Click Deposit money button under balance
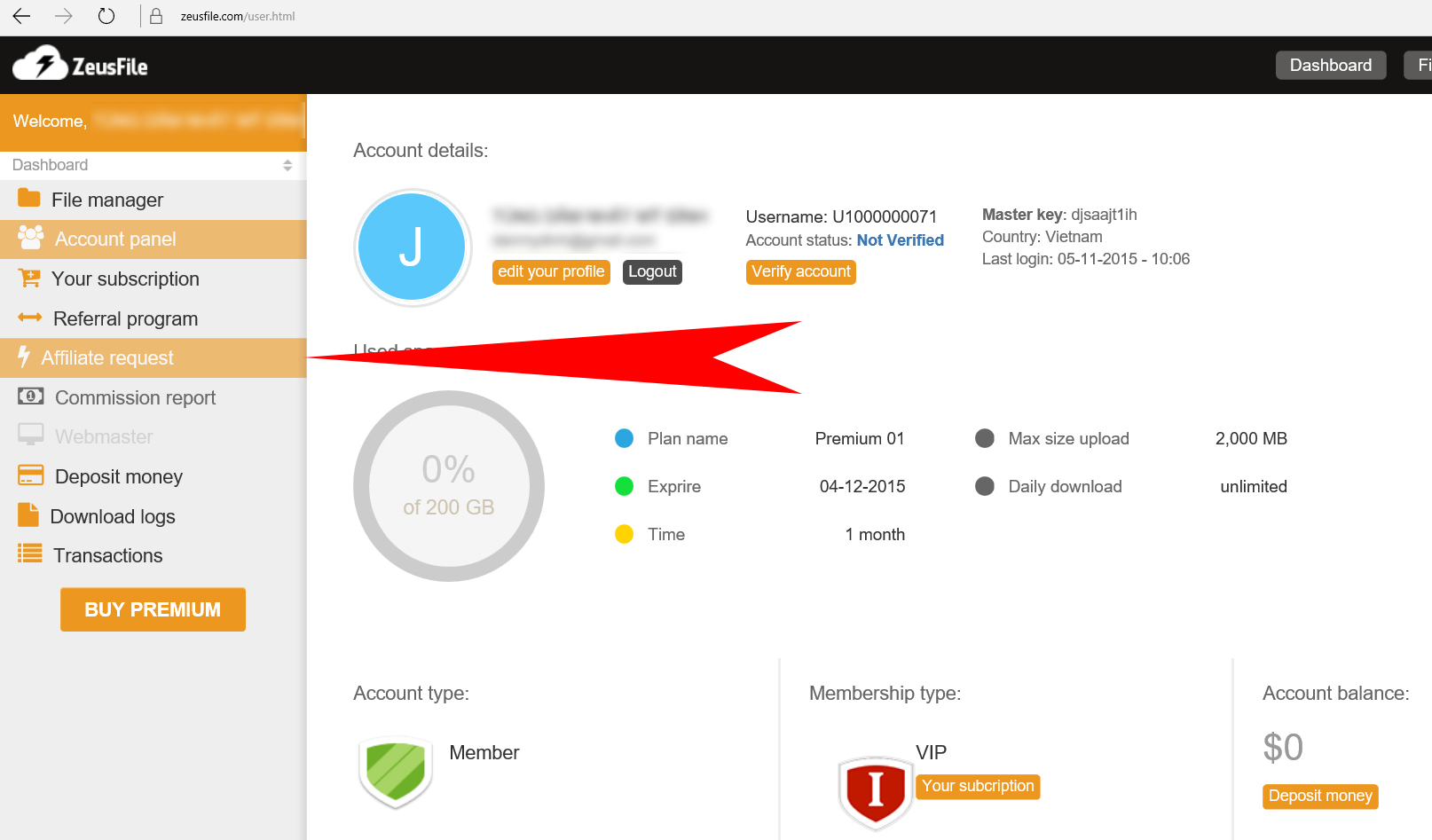Screen dimensions: 1432x840 tap(1320, 797)
